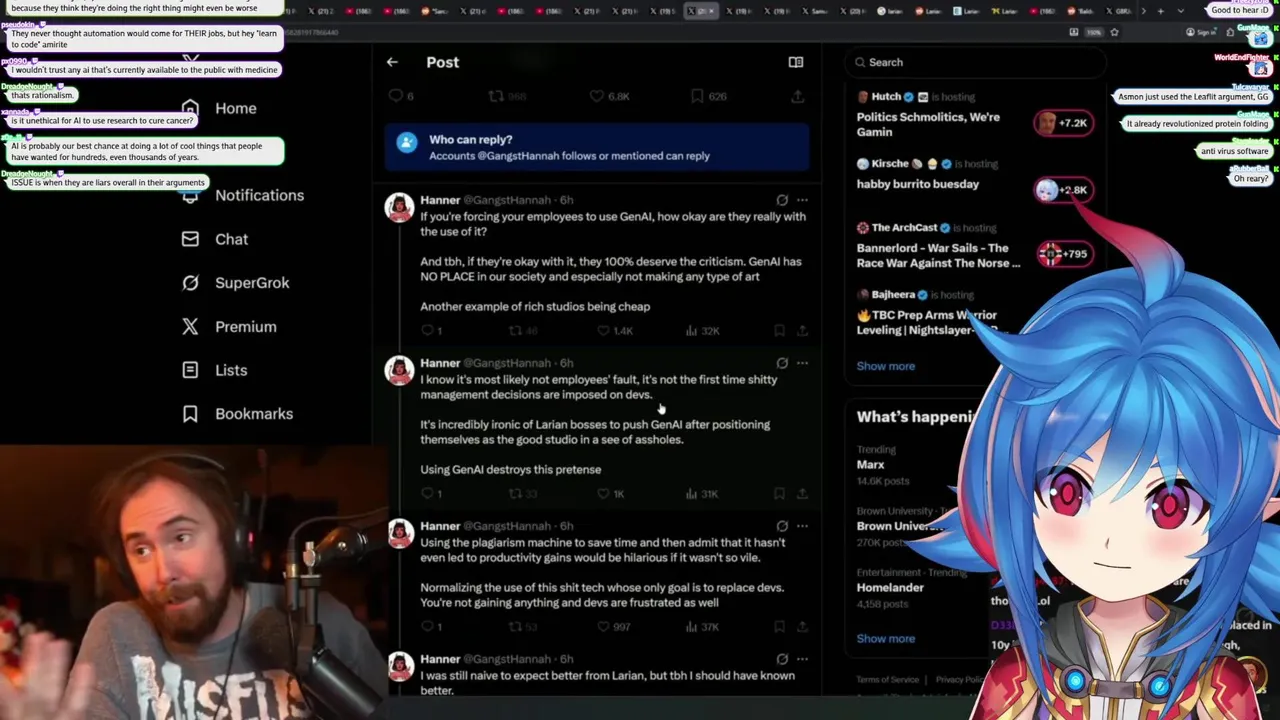Like the post with 1.4K likes
The image size is (1280, 720).
click(x=614, y=330)
